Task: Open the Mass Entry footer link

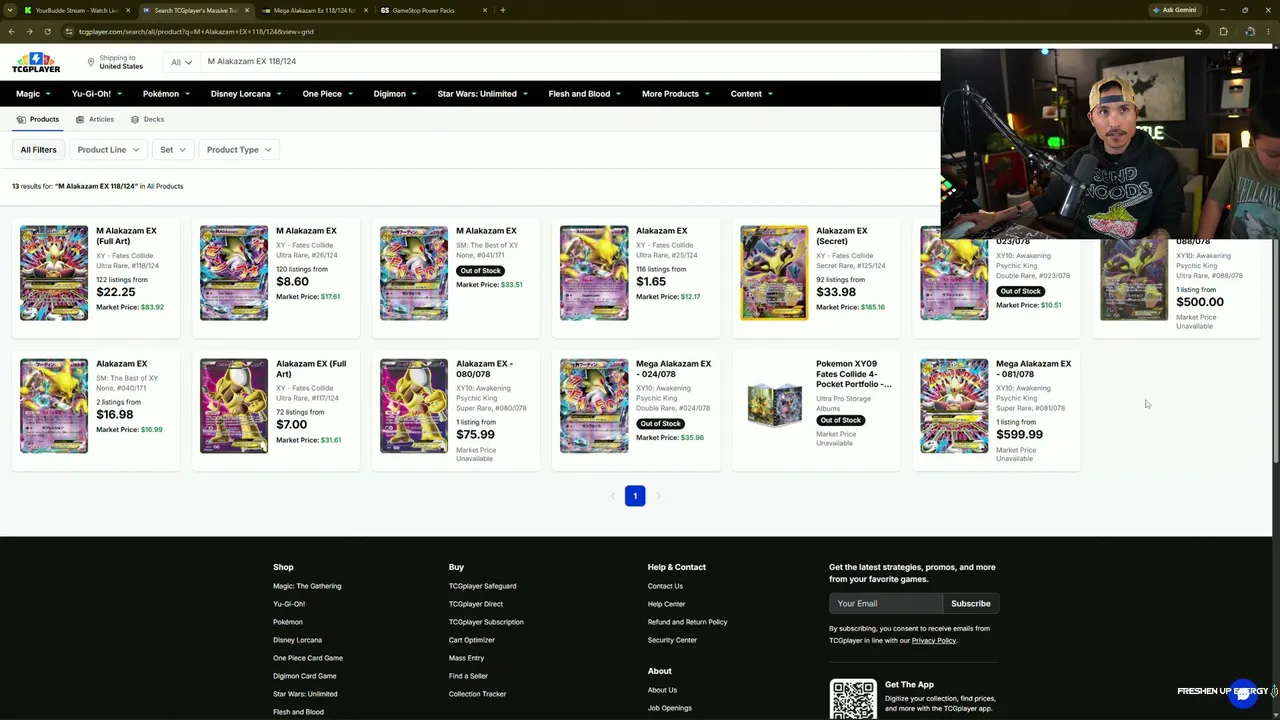Action: coord(466,658)
